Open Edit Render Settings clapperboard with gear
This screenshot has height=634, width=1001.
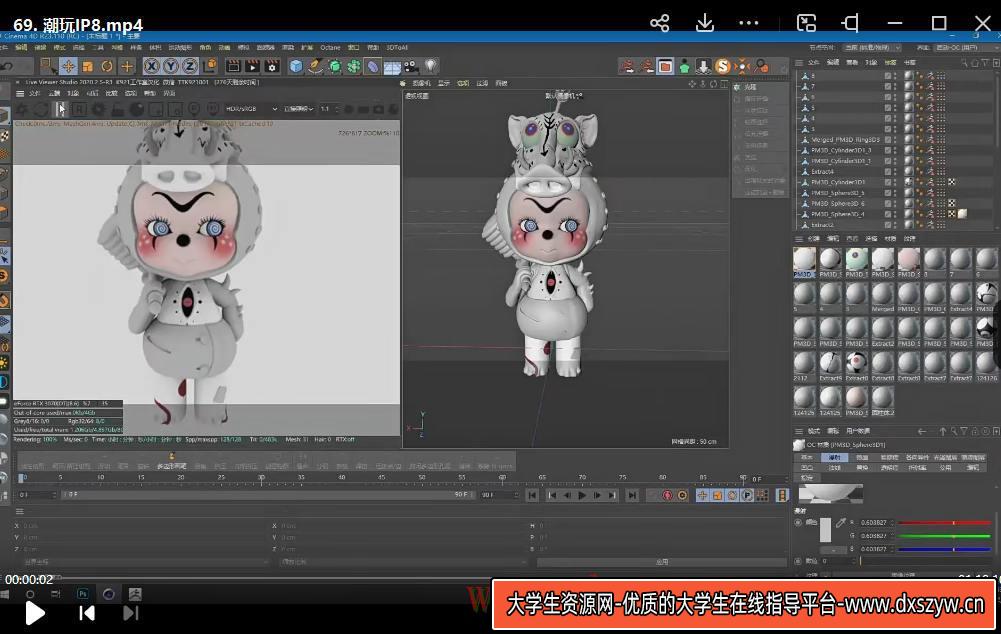(x=272, y=66)
